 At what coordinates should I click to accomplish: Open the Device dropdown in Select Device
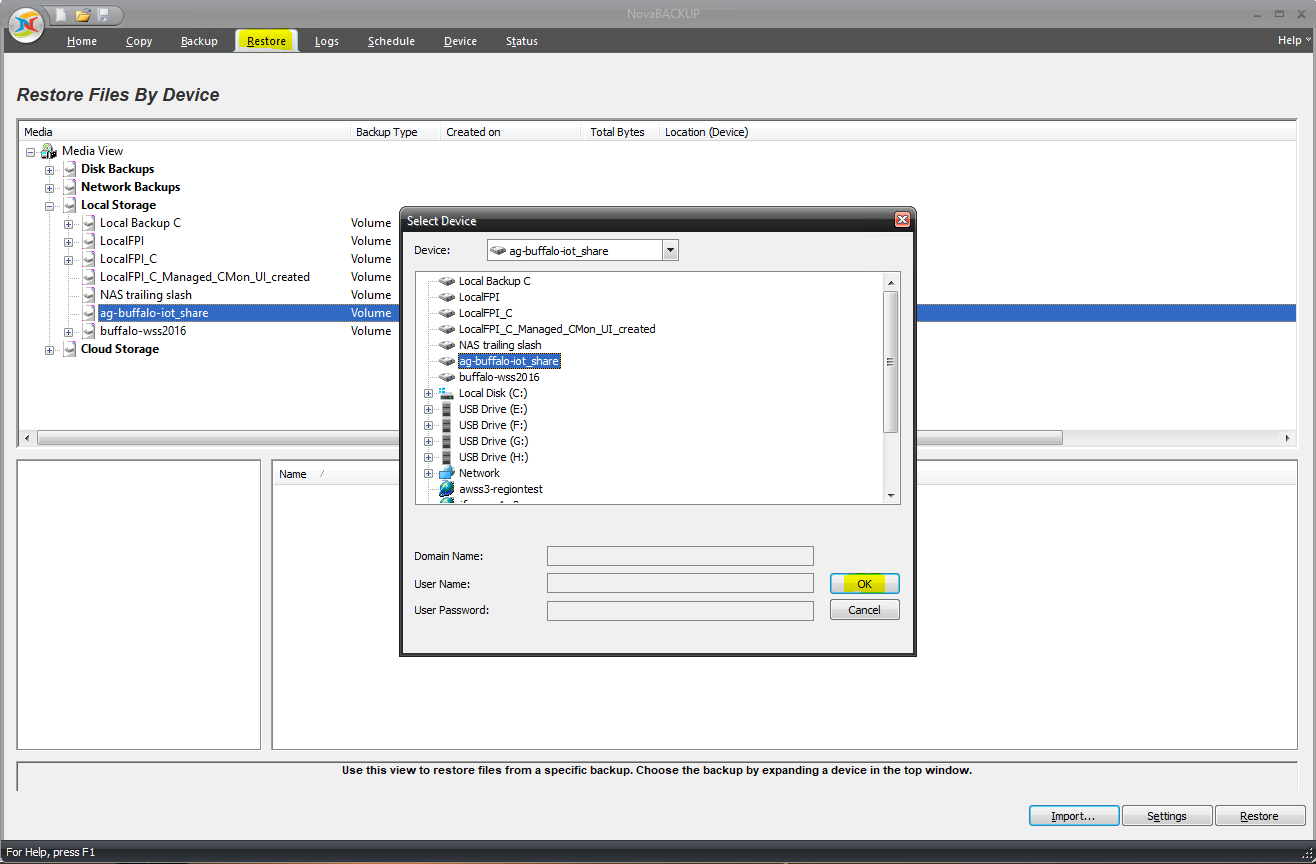click(x=670, y=251)
